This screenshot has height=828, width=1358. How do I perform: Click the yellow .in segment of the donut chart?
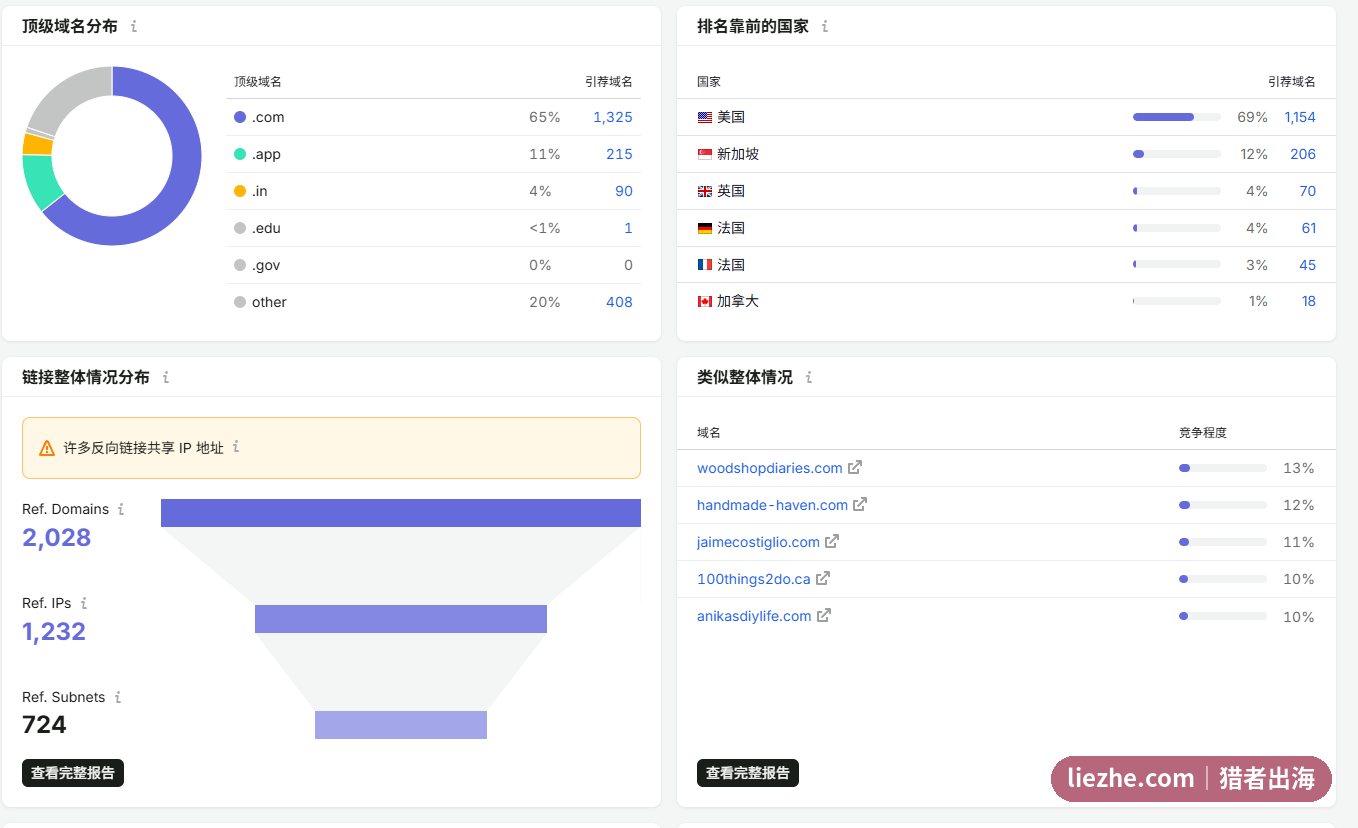(x=37, y=144)
